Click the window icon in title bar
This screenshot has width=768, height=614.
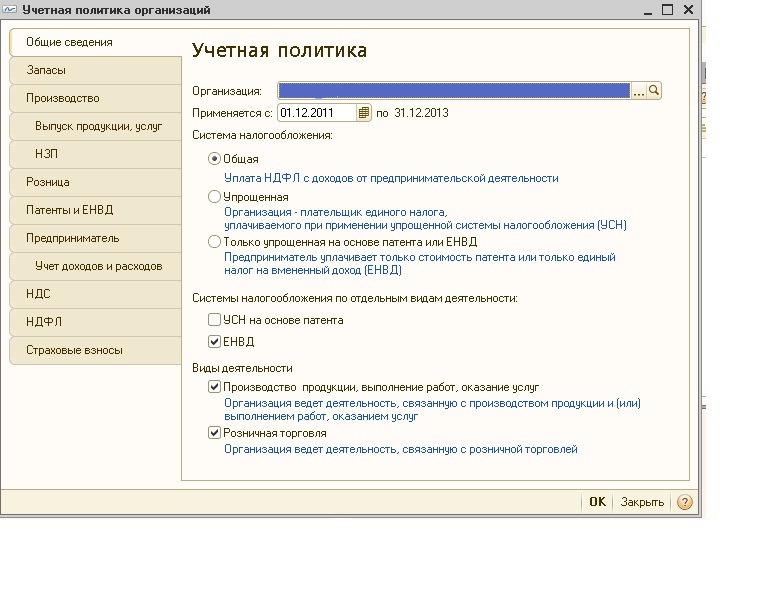[10, 9]
